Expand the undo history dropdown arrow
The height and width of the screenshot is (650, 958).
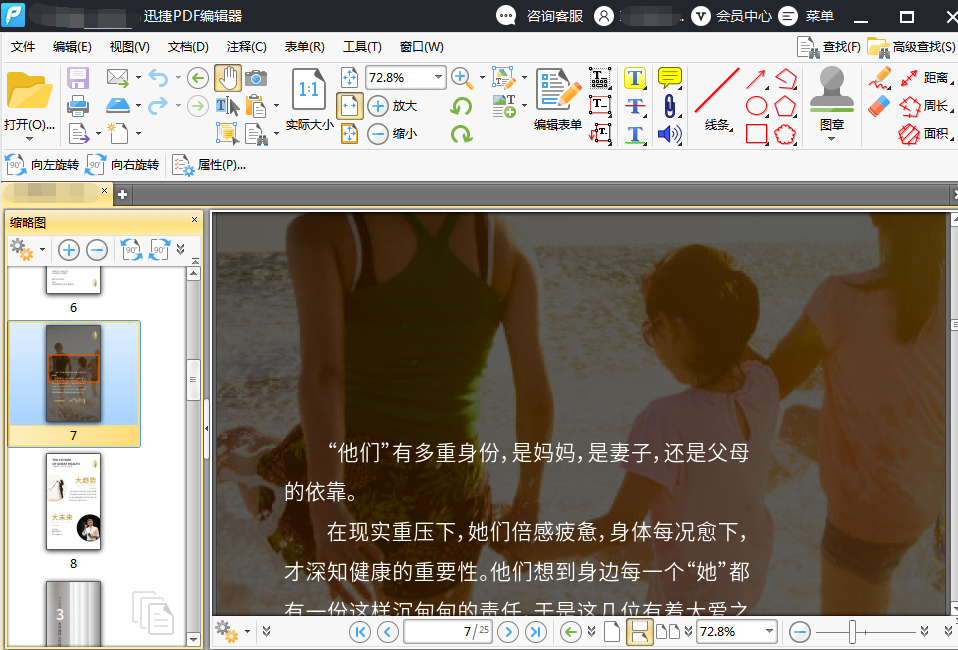coord(178,78)
